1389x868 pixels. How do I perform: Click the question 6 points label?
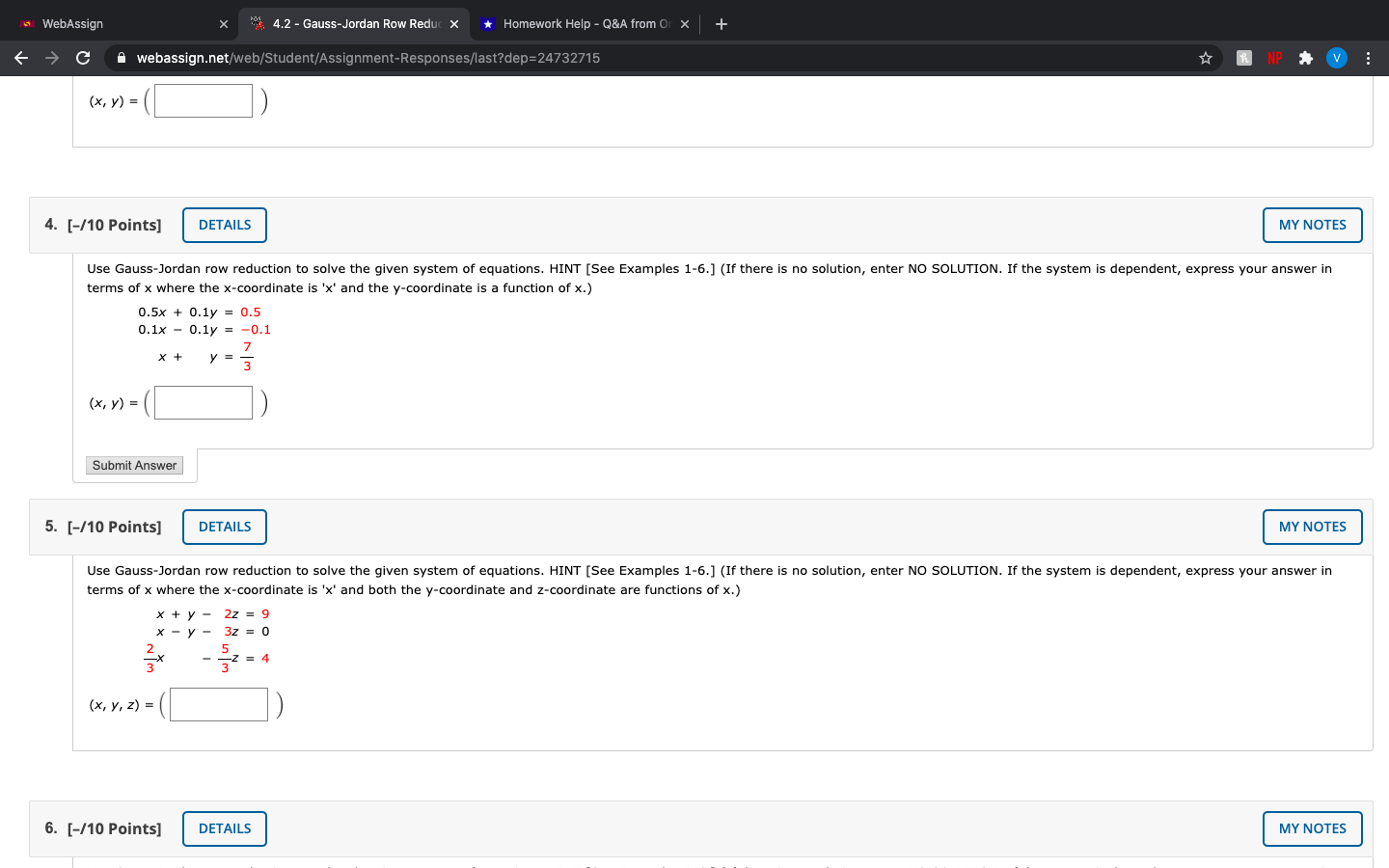coord(114,829)
